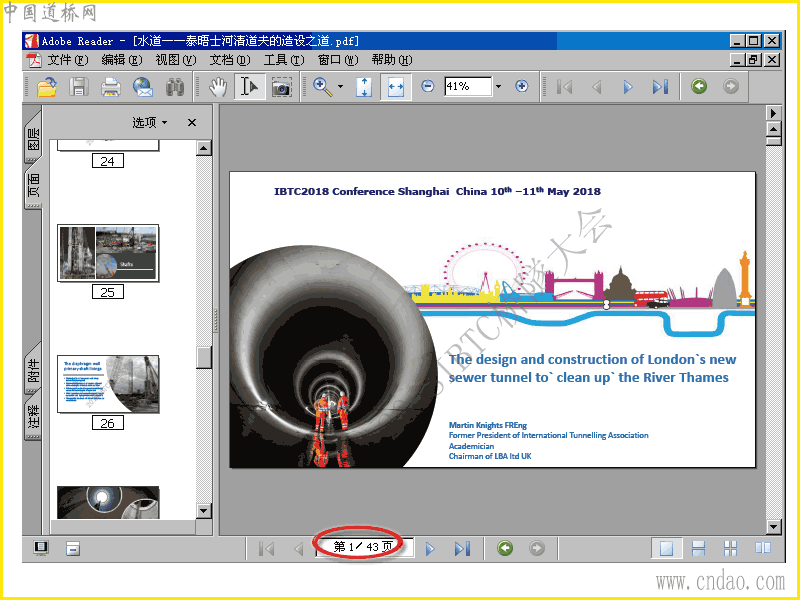The height and width of the screenshot is (600, 800).
Task: Click the thumbnail panel vertical scrollbar handle
Action: [204, 357]
